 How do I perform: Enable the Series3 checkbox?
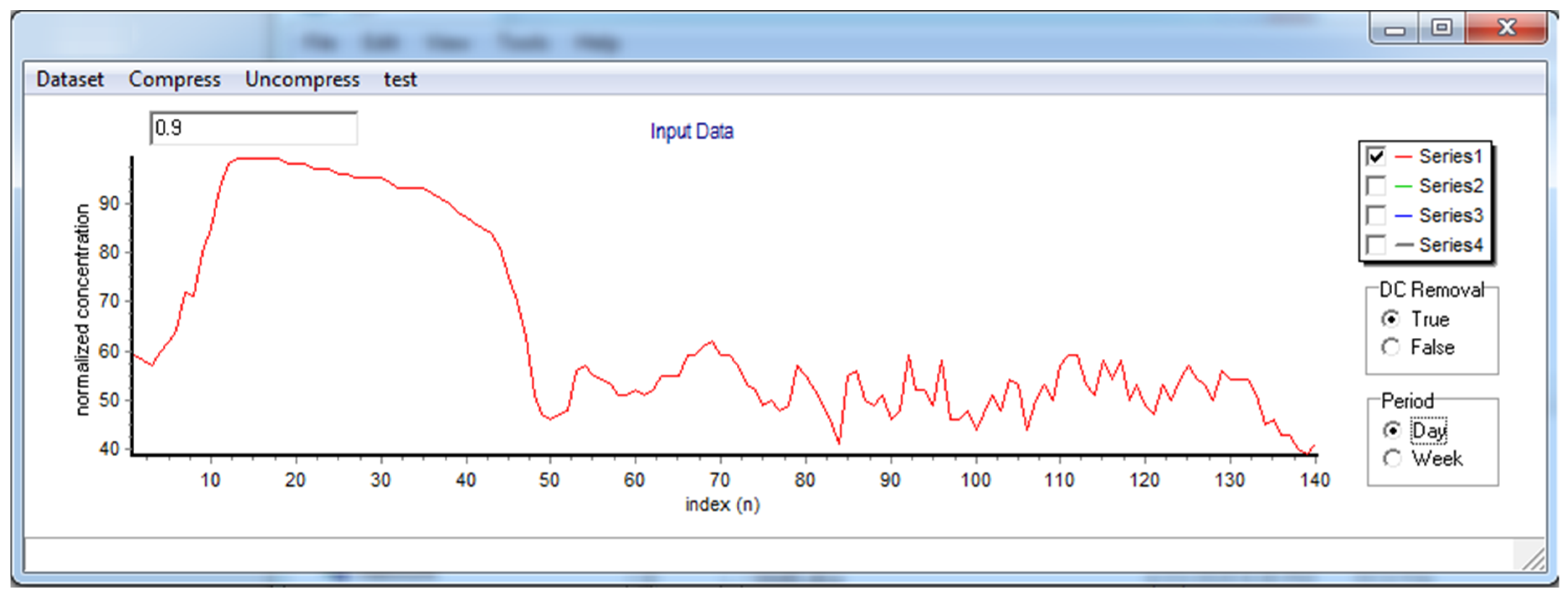[x=1376, y=215]
